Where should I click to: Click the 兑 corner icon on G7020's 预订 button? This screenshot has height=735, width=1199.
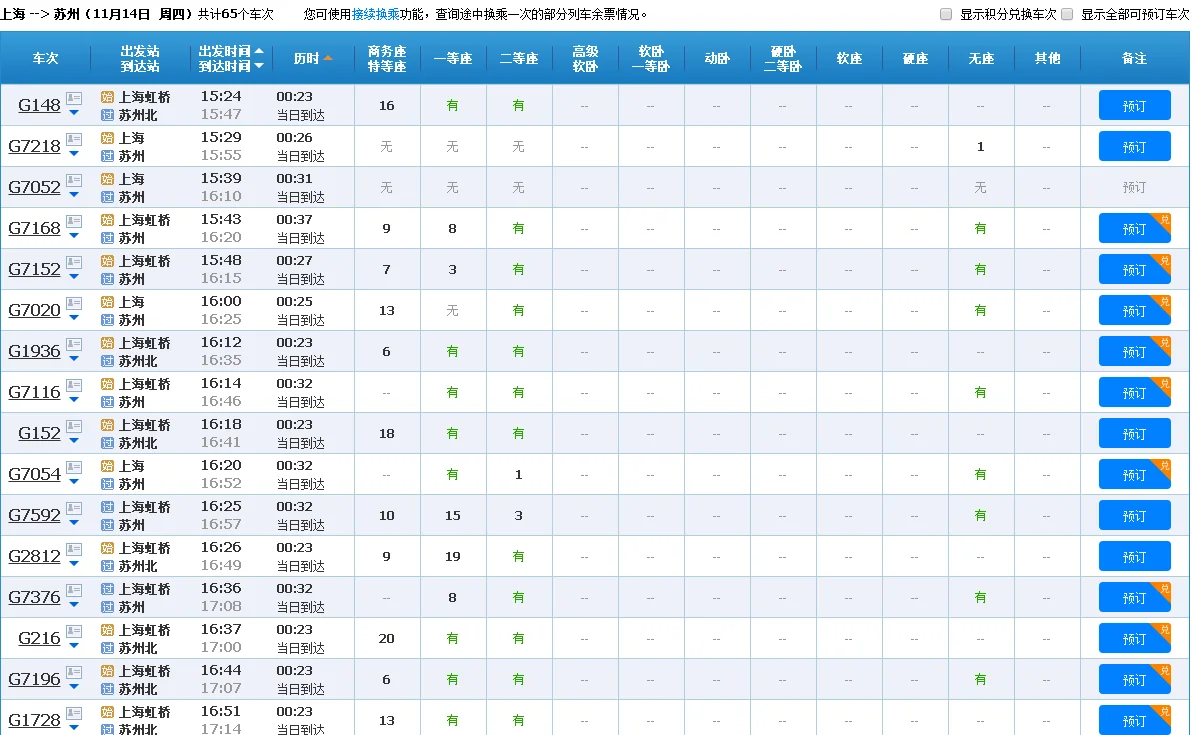(x=1164, y=302)
